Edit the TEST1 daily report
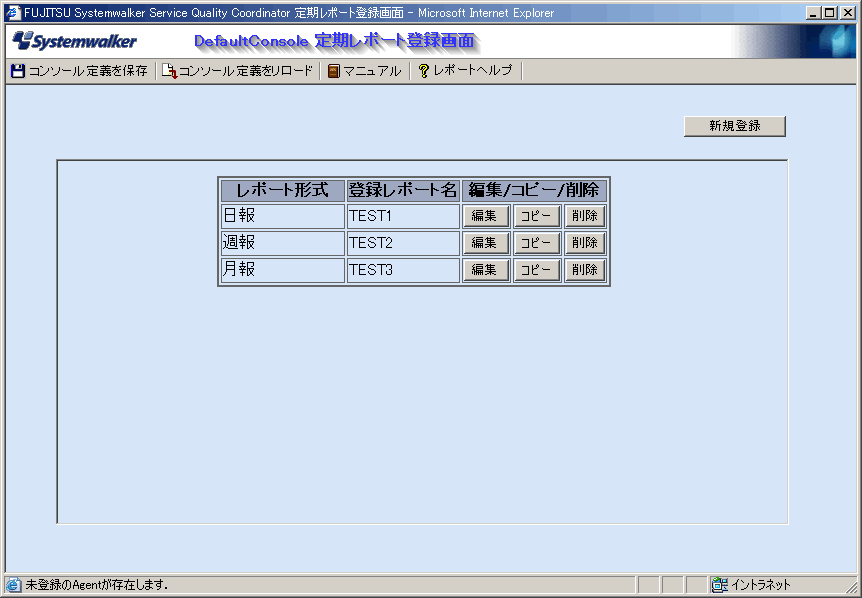Viewport: 862px width, 598px height. pyautogui.click(x=485, y=216)
